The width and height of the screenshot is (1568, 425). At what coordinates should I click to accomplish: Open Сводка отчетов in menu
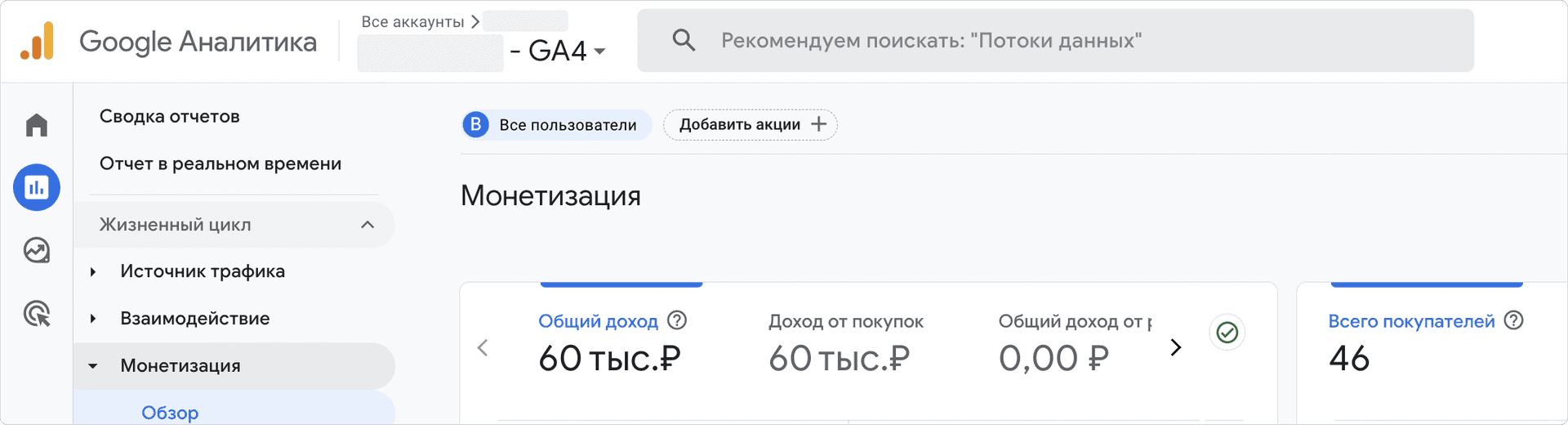tap(170, 116)
